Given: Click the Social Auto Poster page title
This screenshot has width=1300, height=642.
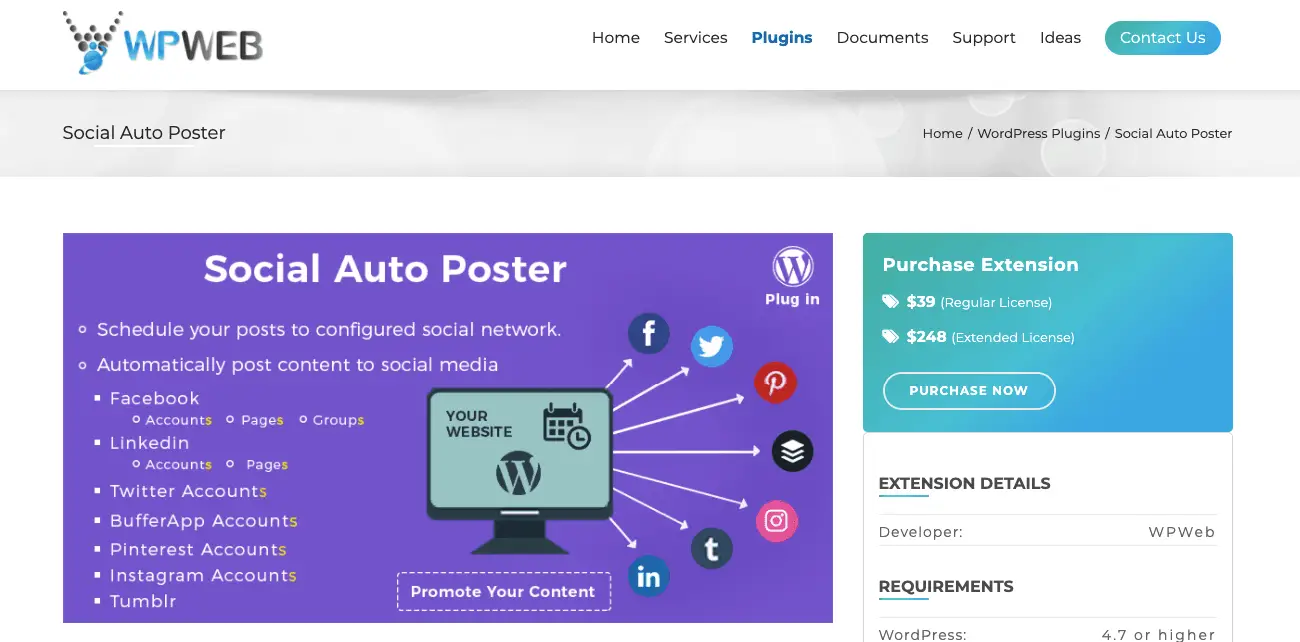Looking at the screenshot, I should pyautogui.click(x=144, y=133).
